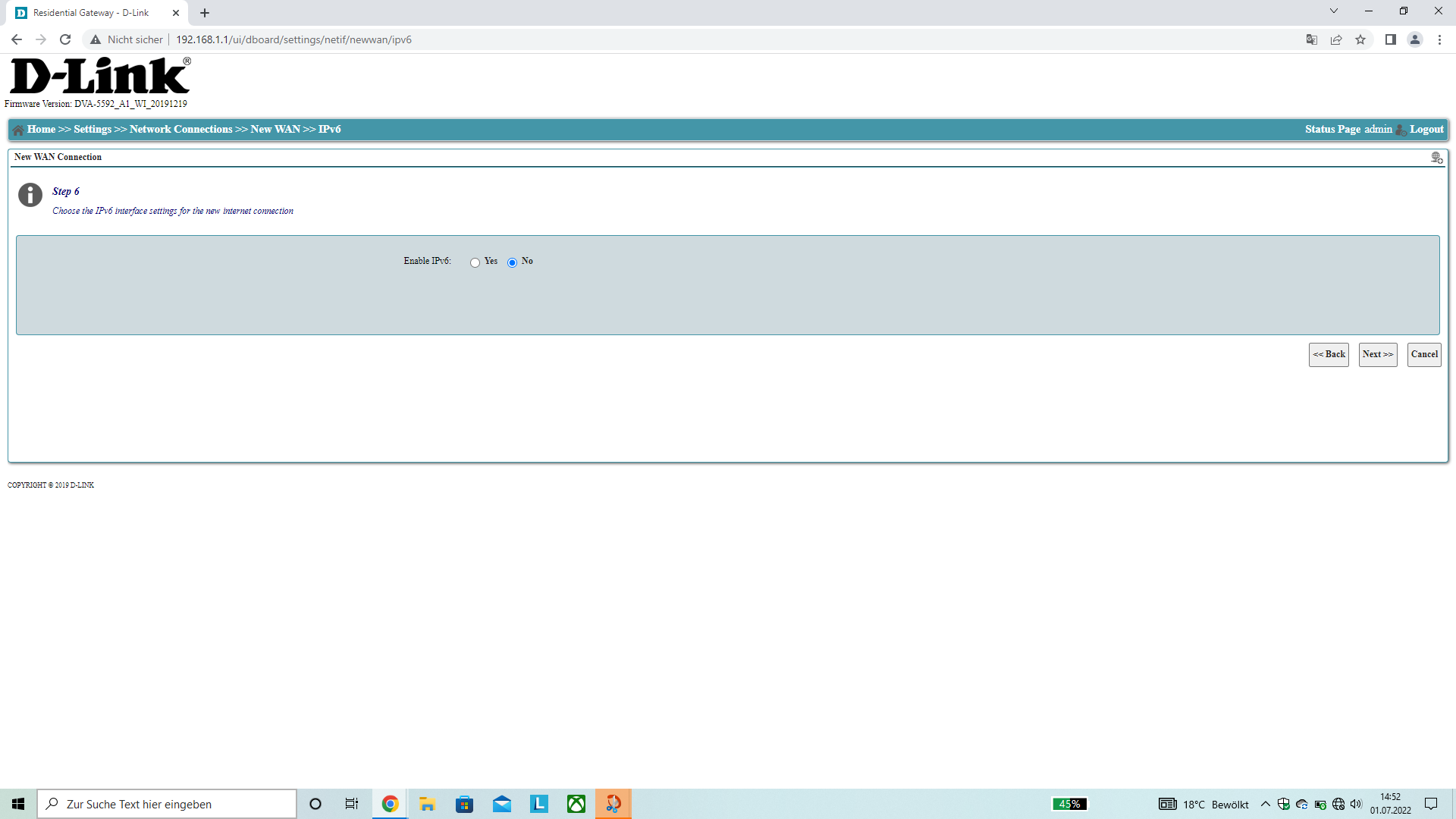The width and height of the screenshot is (1456, 819).
Task: Reload the router page
Action: [x=65, y=39]
